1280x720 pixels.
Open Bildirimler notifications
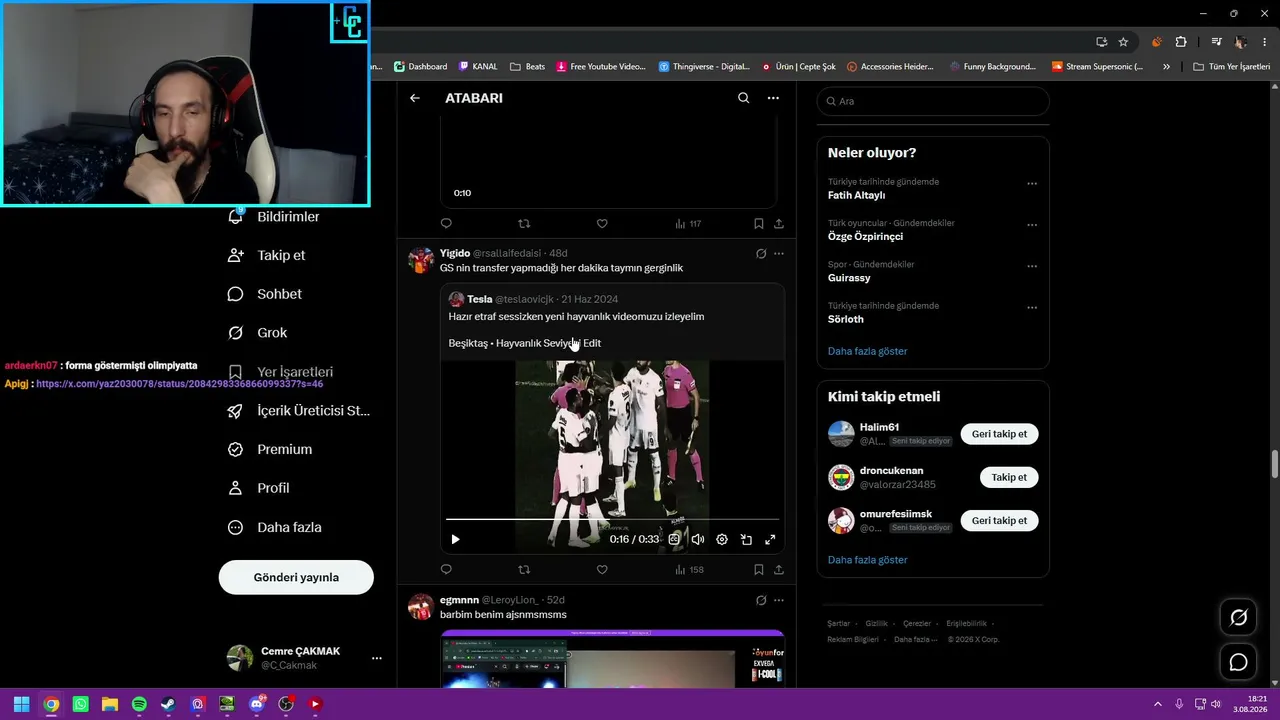click(x=274, y=217)
